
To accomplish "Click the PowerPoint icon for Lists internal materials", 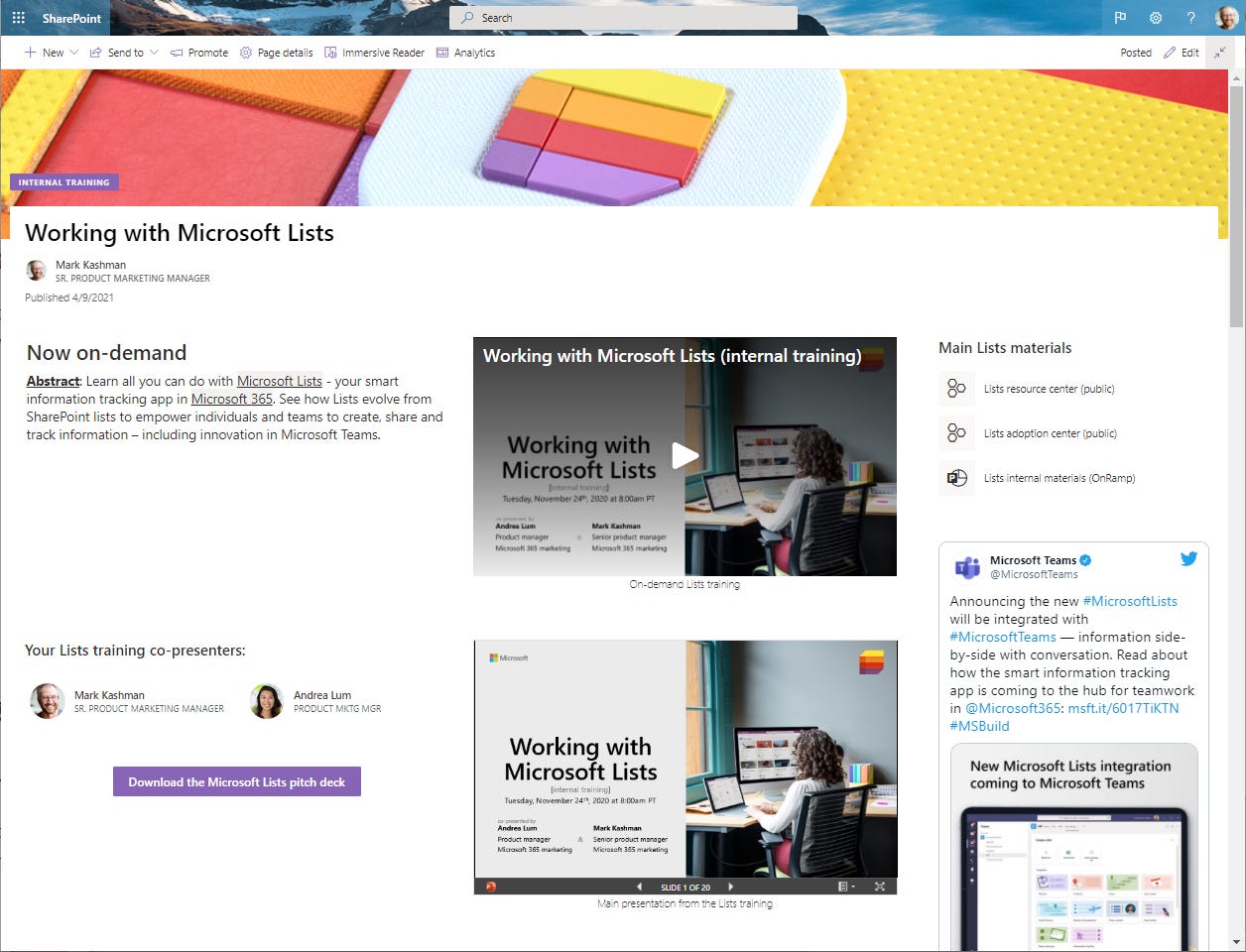I will pos(955,478).
